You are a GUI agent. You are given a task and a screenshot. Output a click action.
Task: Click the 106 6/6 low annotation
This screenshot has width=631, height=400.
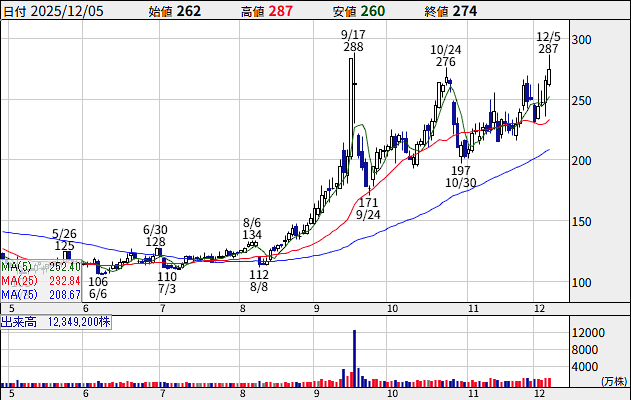[98, 287]
